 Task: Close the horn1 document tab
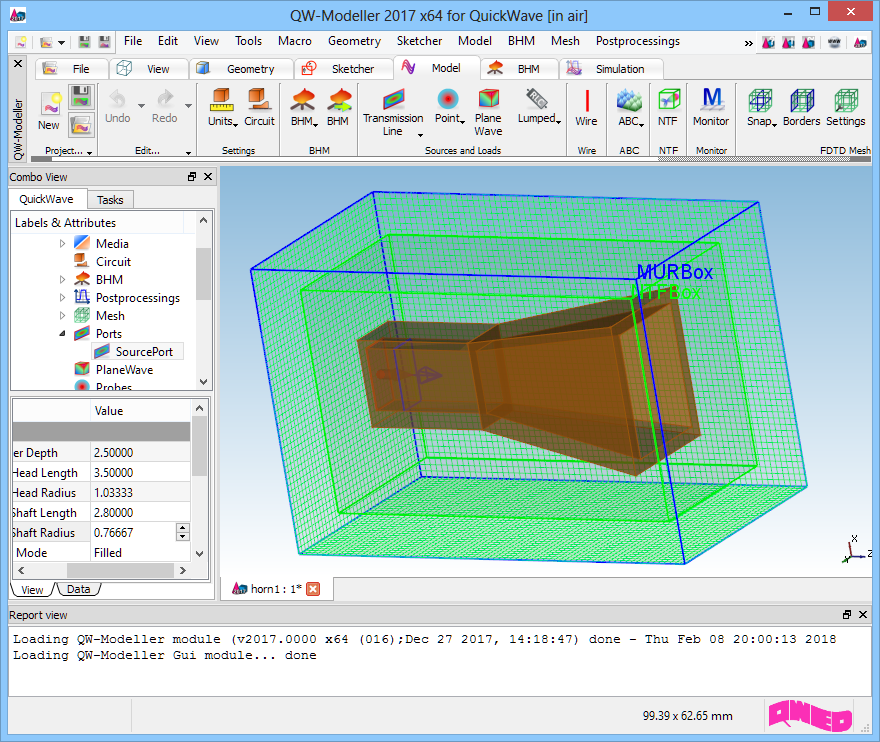[312, 589]
